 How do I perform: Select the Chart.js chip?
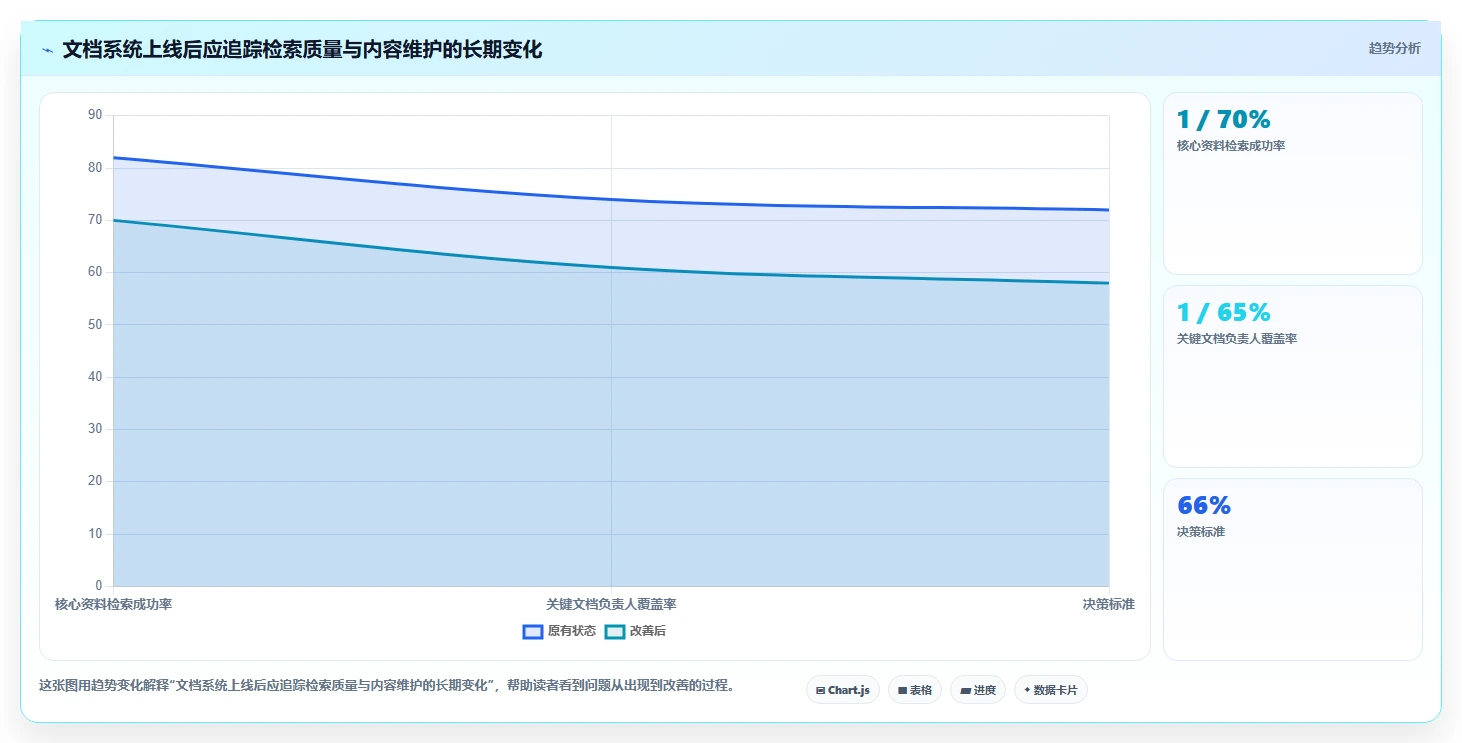(842, 690)
